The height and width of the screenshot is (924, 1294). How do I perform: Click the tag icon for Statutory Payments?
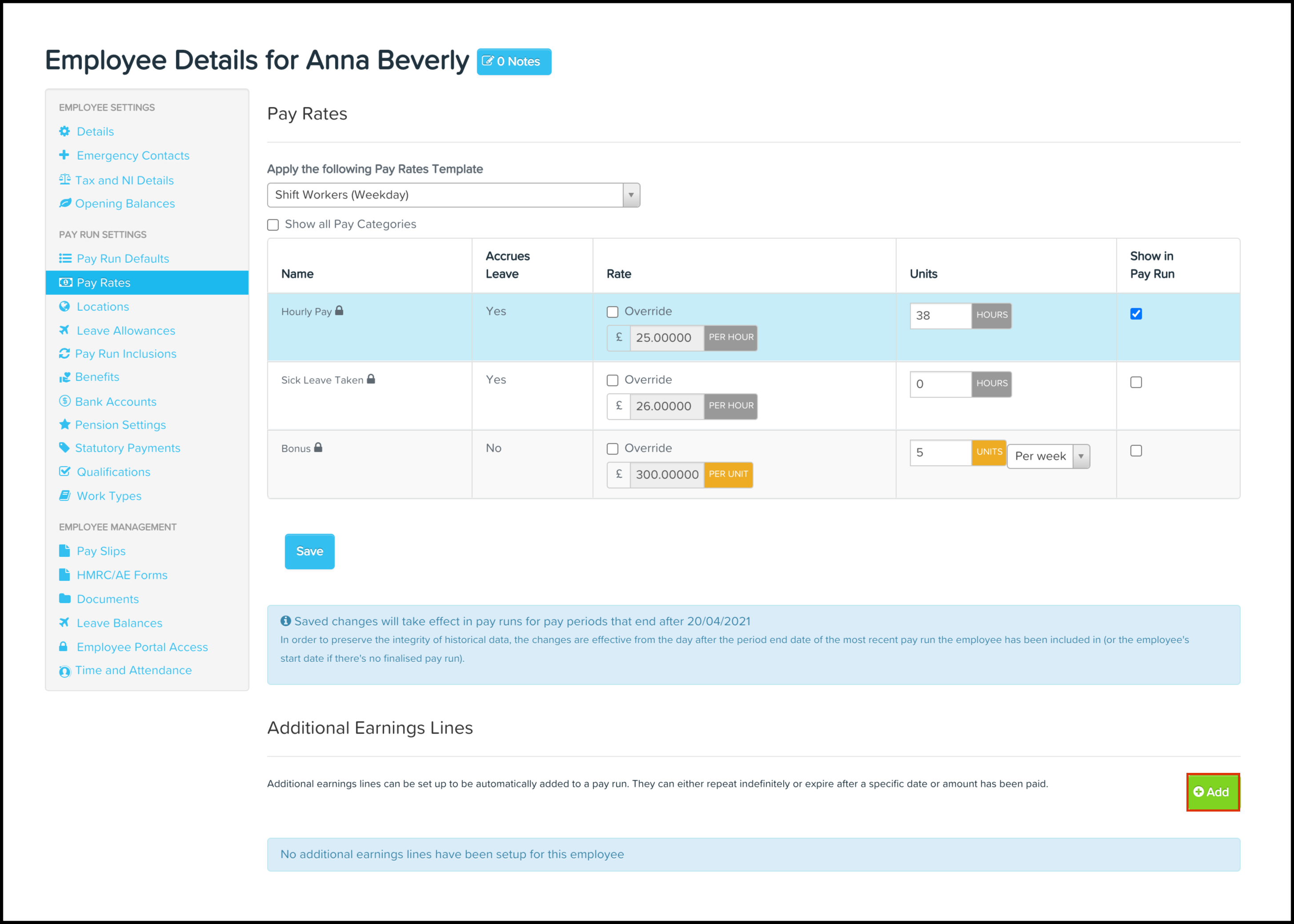click(x=64, y=448)
